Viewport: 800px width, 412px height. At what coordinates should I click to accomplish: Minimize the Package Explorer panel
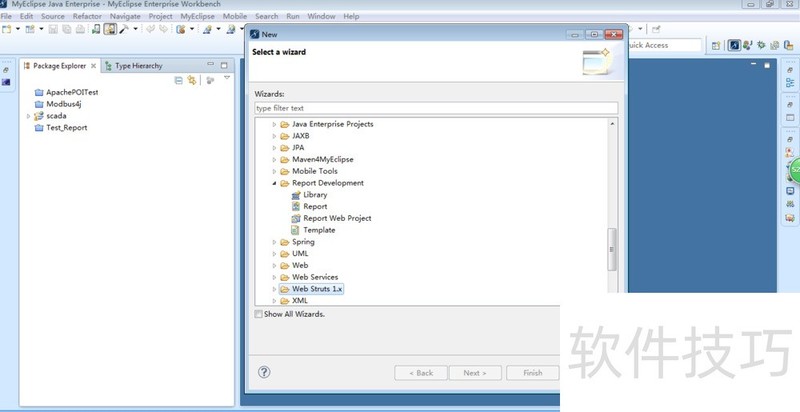pos(211,65)
